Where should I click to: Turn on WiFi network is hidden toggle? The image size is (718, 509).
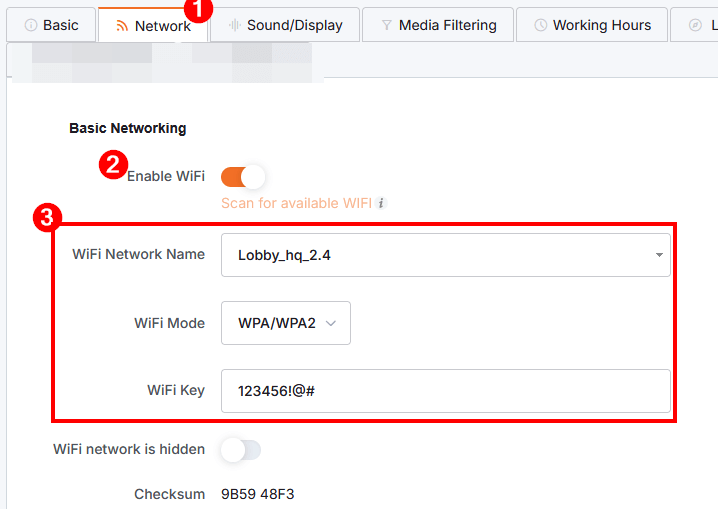(x=241, y=450)
